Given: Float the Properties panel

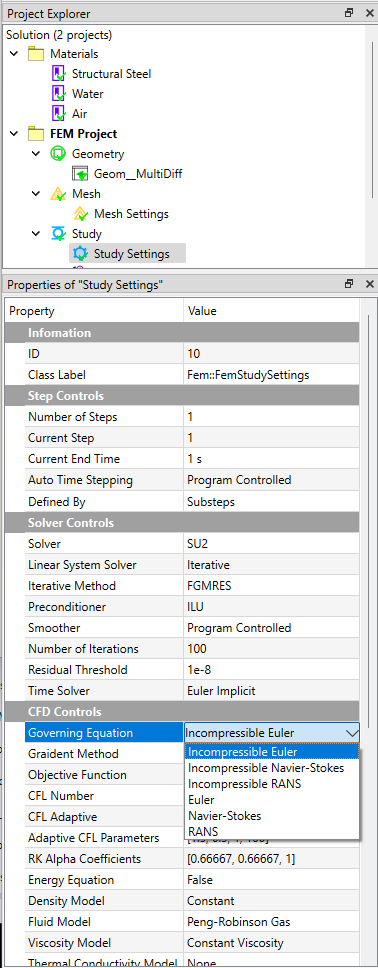Looking at the screenshot, I should (349, 284).
